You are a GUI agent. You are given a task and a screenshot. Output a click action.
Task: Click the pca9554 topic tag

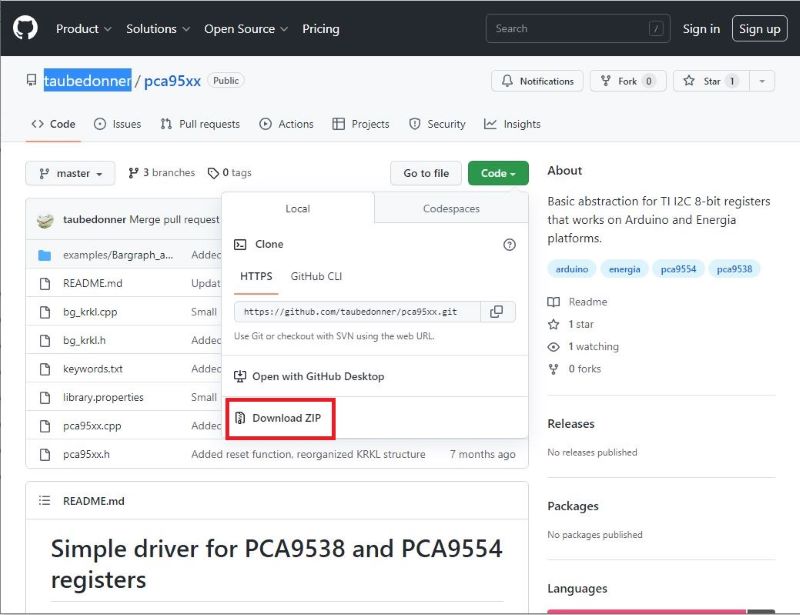pyautogui.click(x=678, y=269)
